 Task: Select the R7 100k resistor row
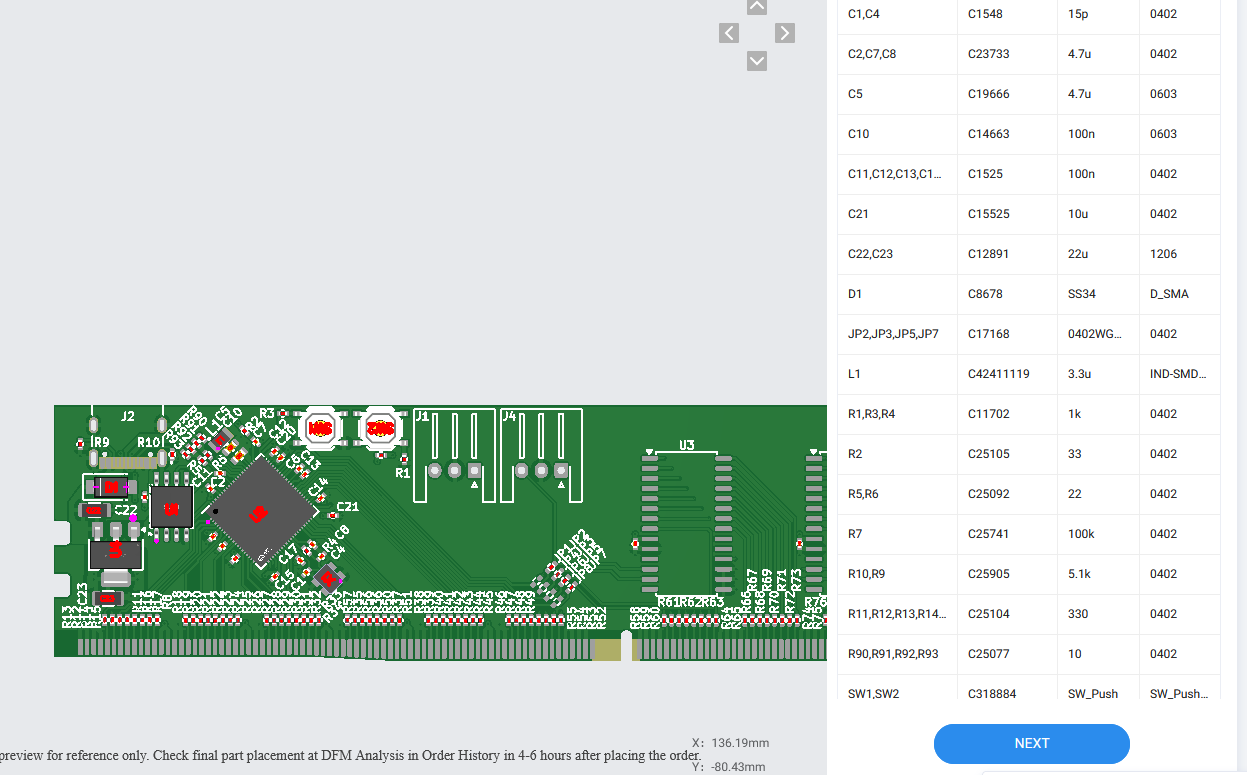(1028, 534)
